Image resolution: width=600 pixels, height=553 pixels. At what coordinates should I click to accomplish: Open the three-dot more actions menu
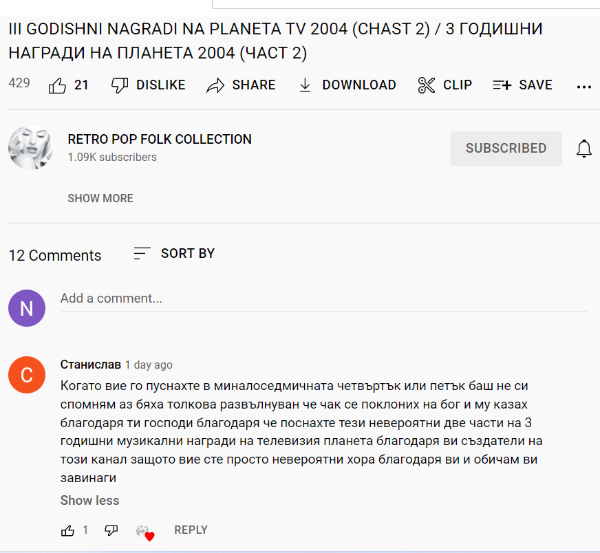pos(584,85)
